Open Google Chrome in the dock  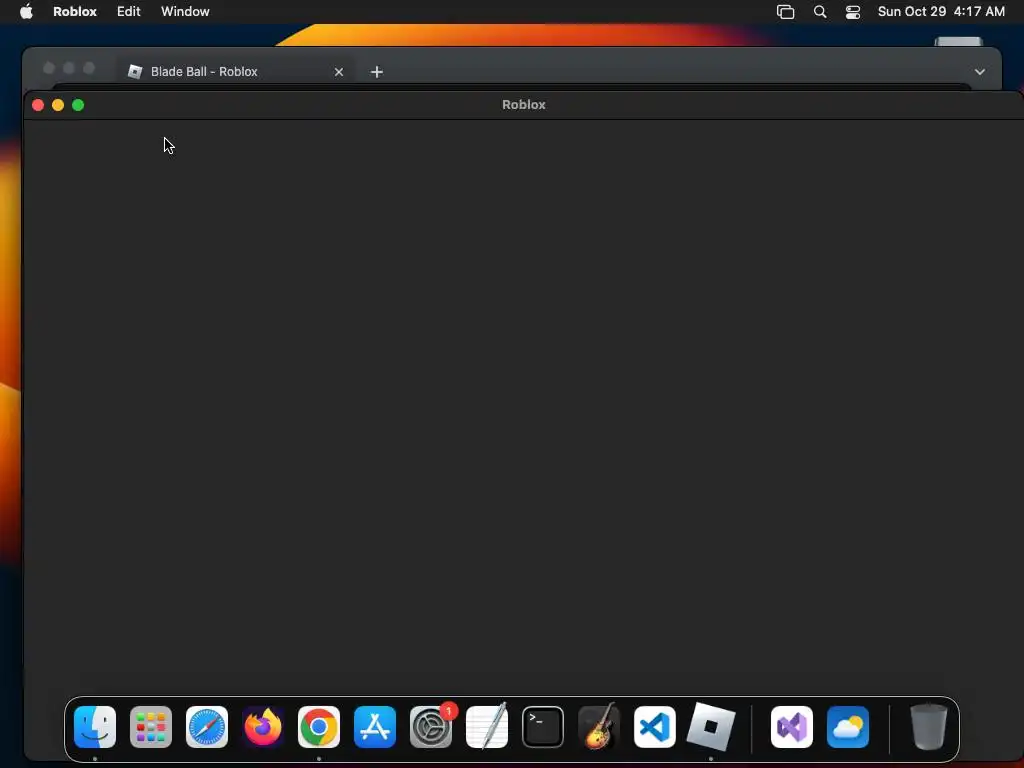[319, 727]
